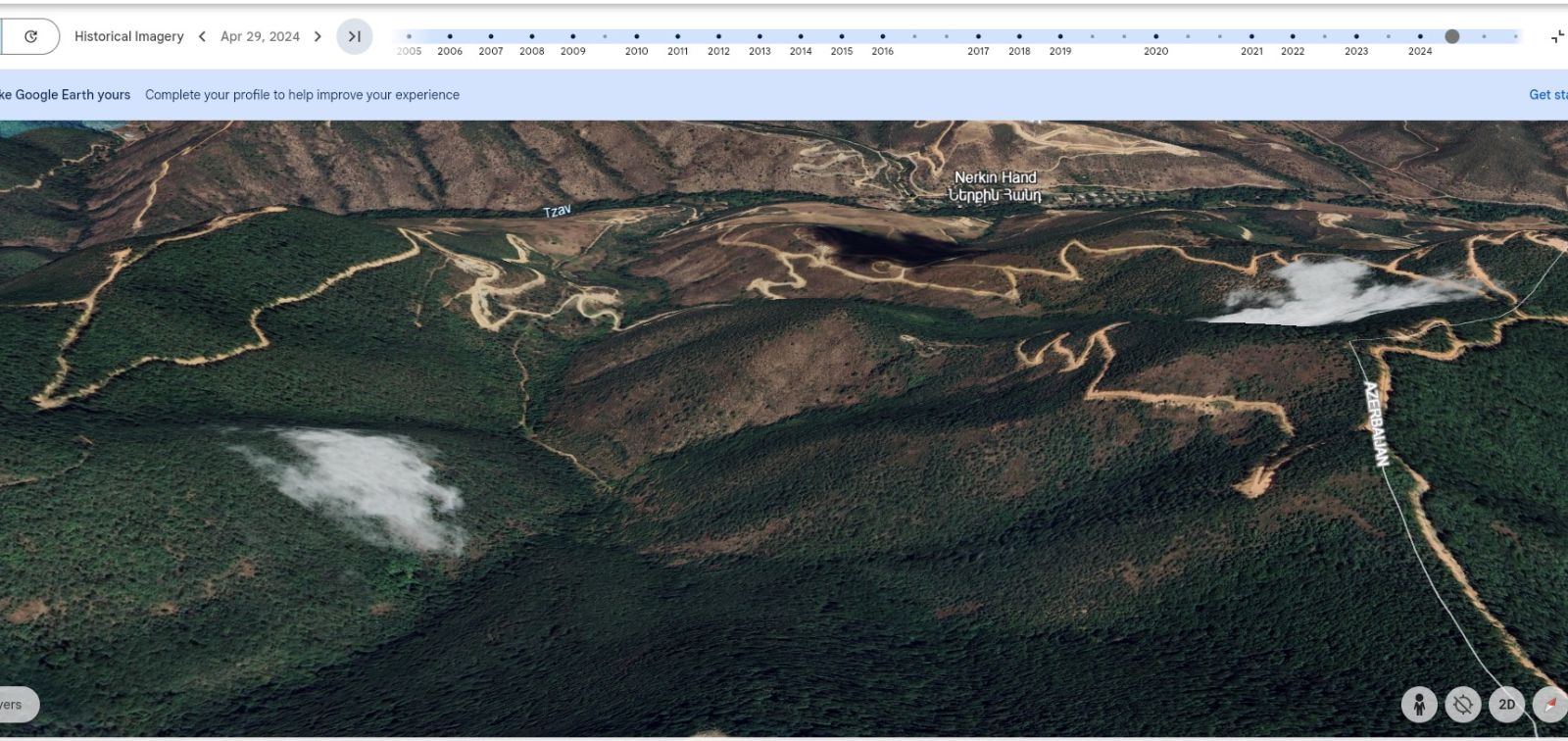Select the 2020 timeline point

pyautogui.click(x=1155, y=37)
